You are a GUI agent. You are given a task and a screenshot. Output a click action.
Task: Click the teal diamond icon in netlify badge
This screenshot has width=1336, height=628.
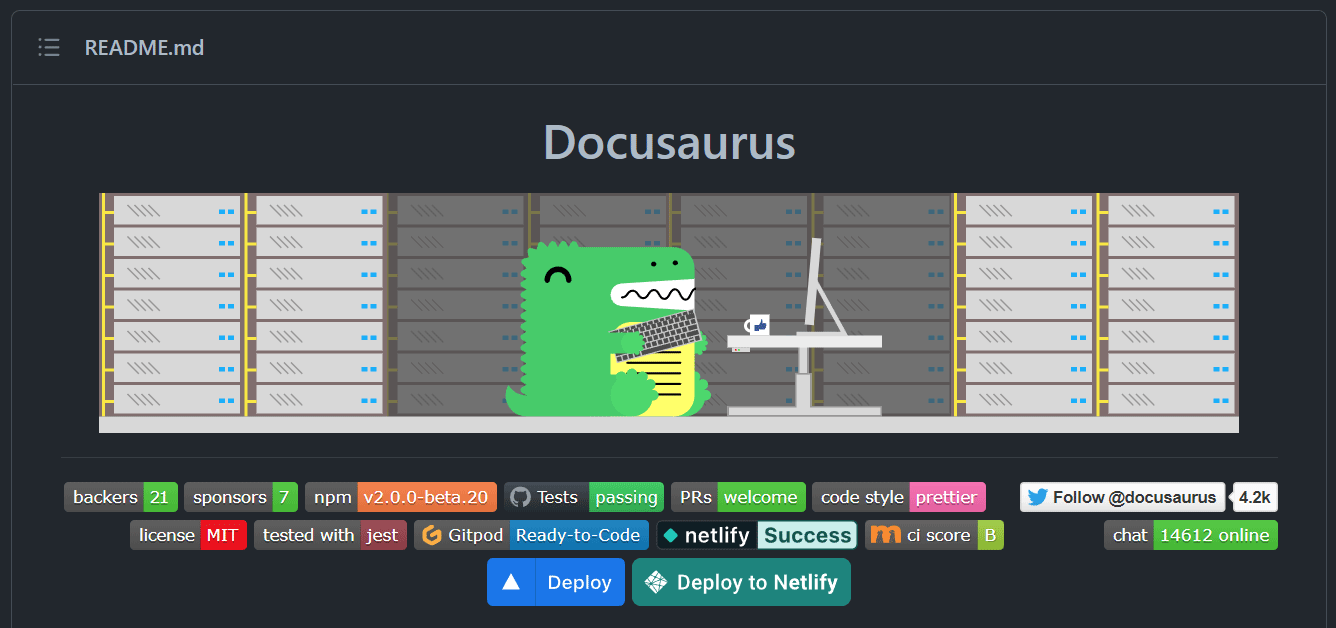670,535
